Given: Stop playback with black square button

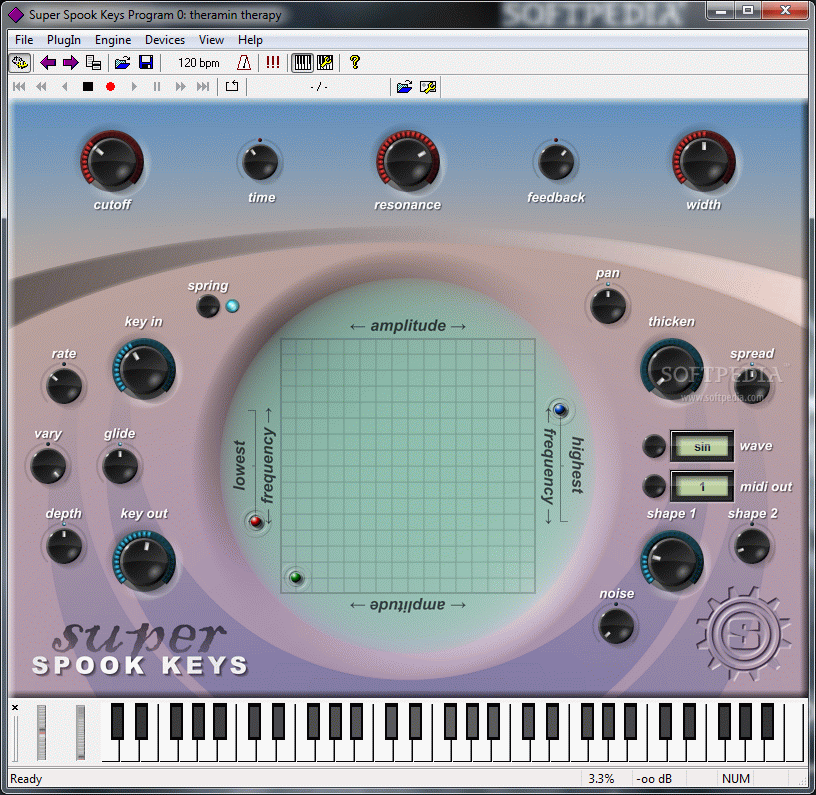Looking at the screenshot, I should (88, 87).
